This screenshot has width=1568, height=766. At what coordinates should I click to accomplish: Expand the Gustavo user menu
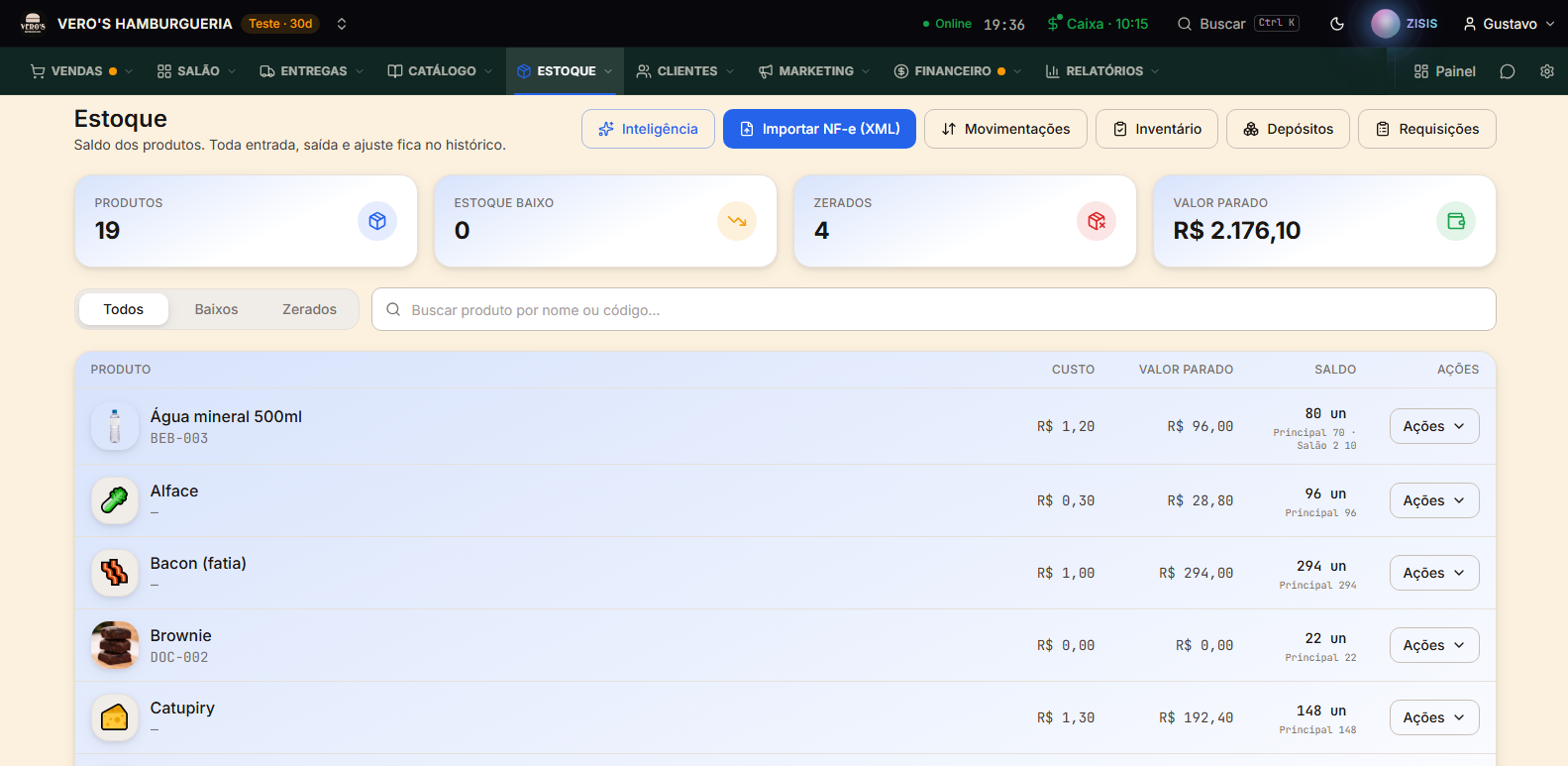[1509, 24]
